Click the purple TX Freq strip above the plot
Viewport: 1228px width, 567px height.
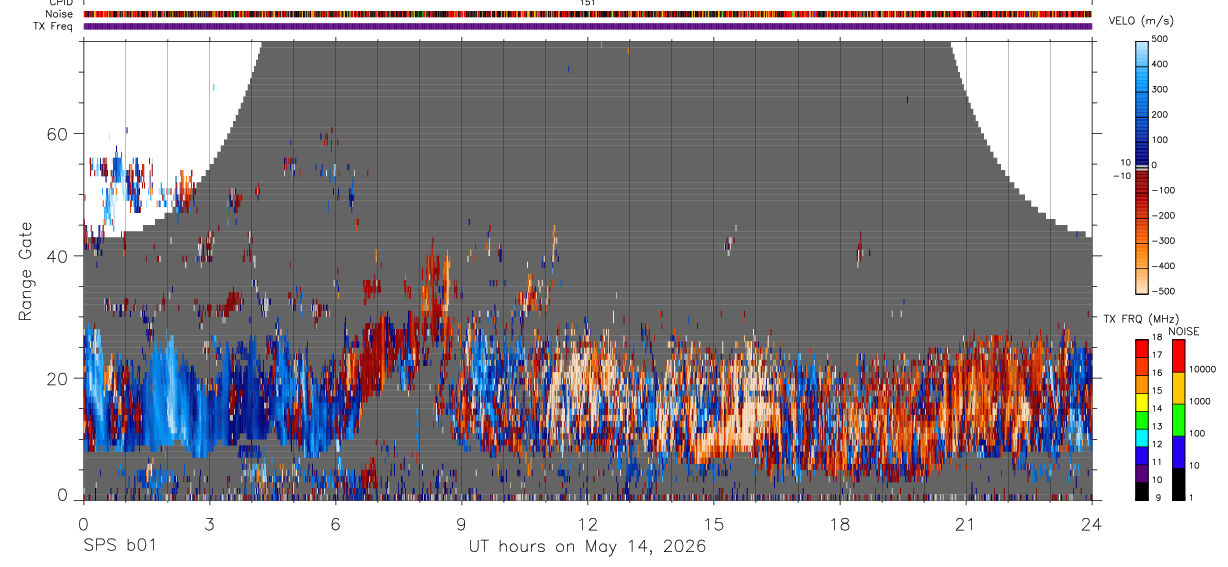[x=588, y=27]
